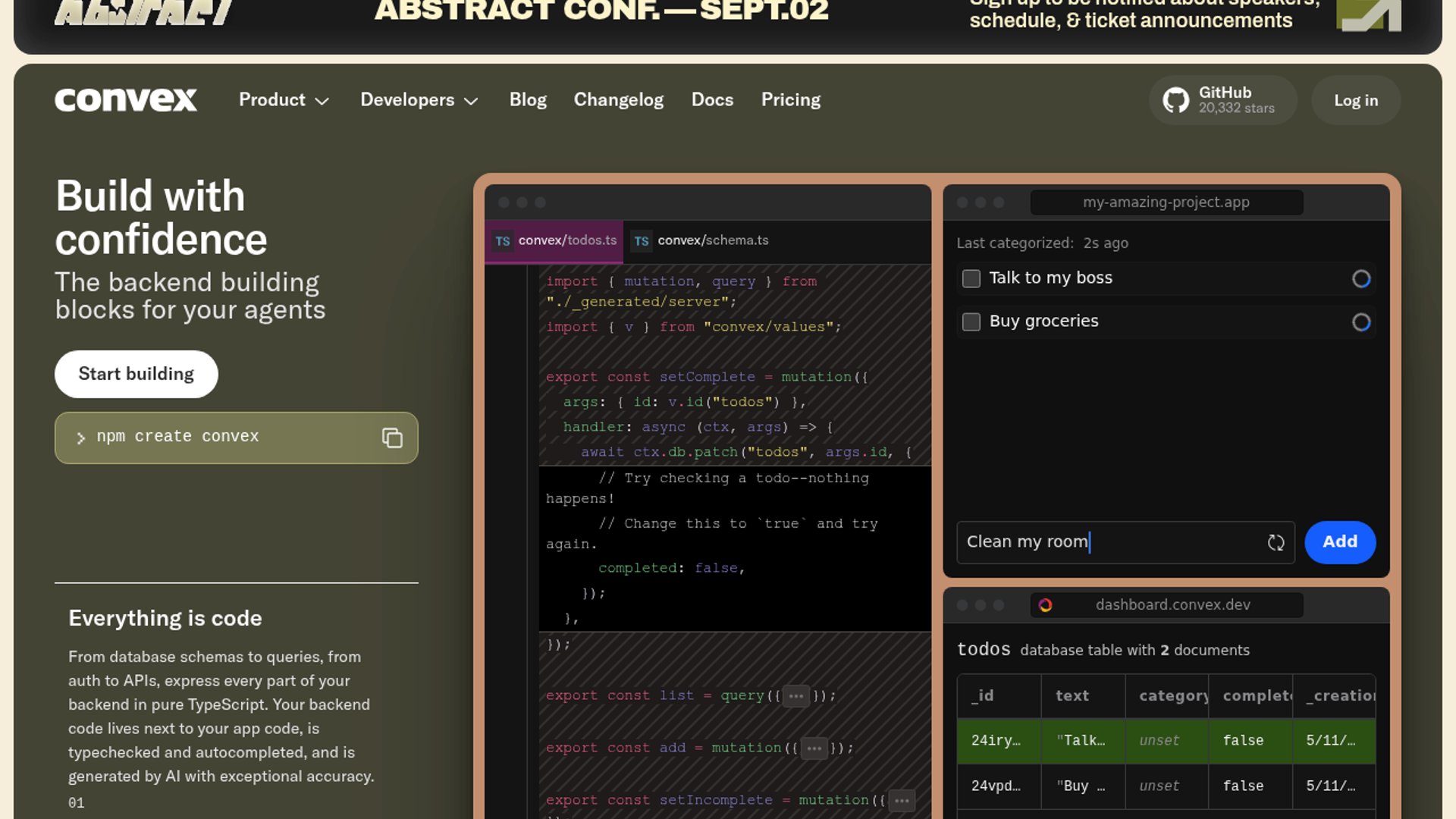Screen dimensions: 1456x819
Task: Click the text column header
Action: (x=1083, y=695)
